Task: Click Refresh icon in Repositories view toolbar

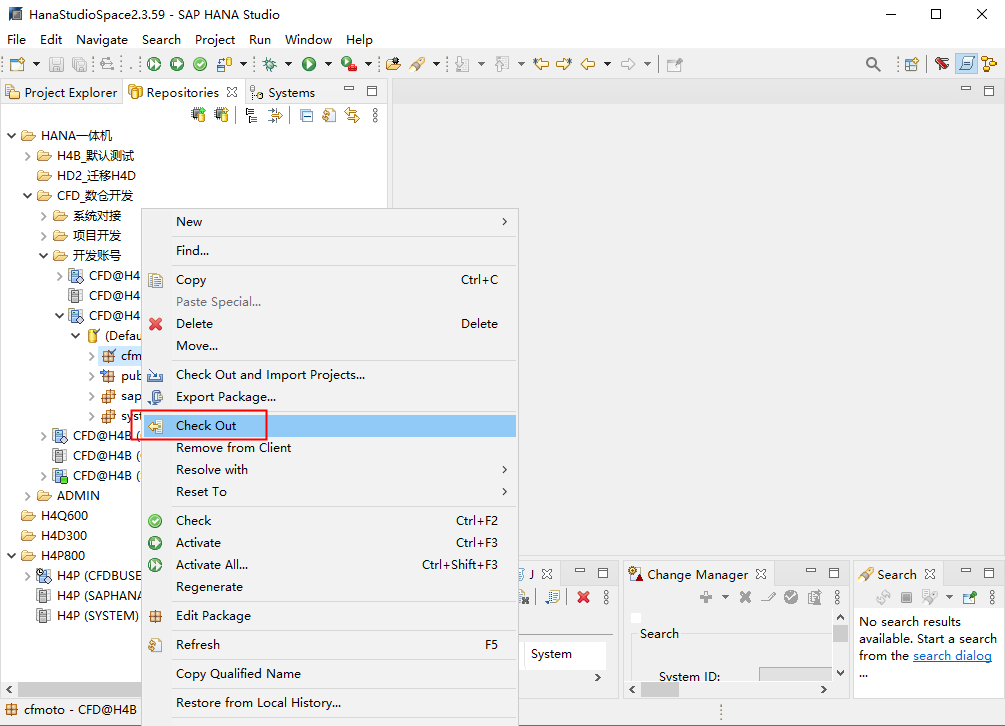Action: point(329,115)
